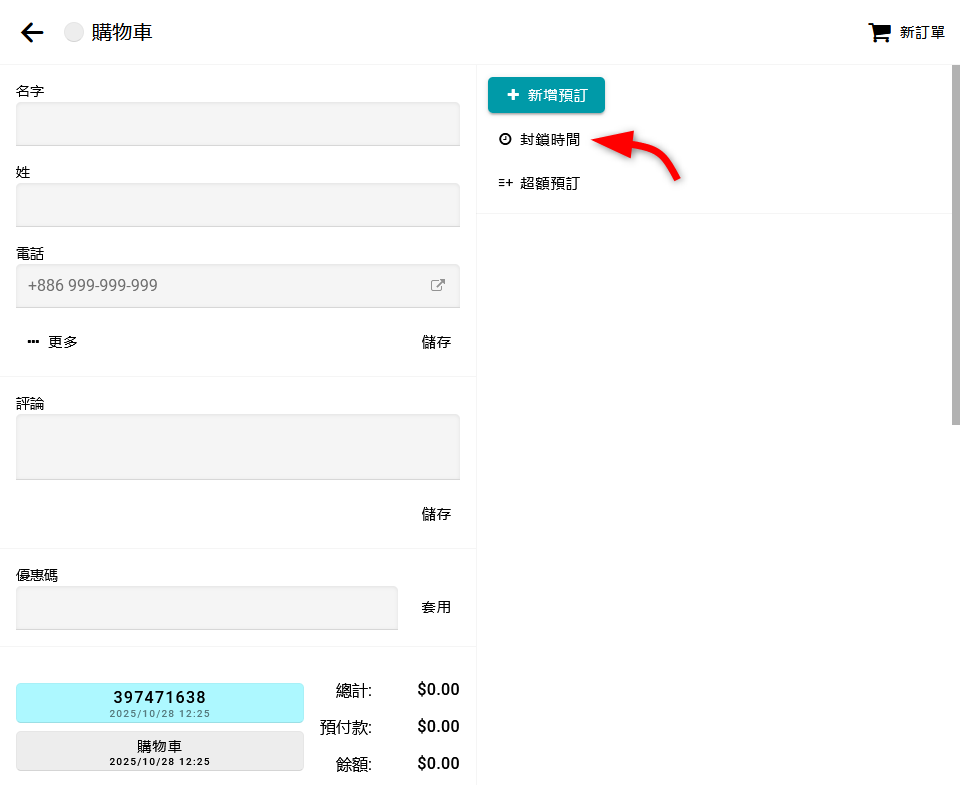Click the three-dots icon next to 更多
Image resolution: width=960 pixels, height=785 pixels.
tap(33, 342)
